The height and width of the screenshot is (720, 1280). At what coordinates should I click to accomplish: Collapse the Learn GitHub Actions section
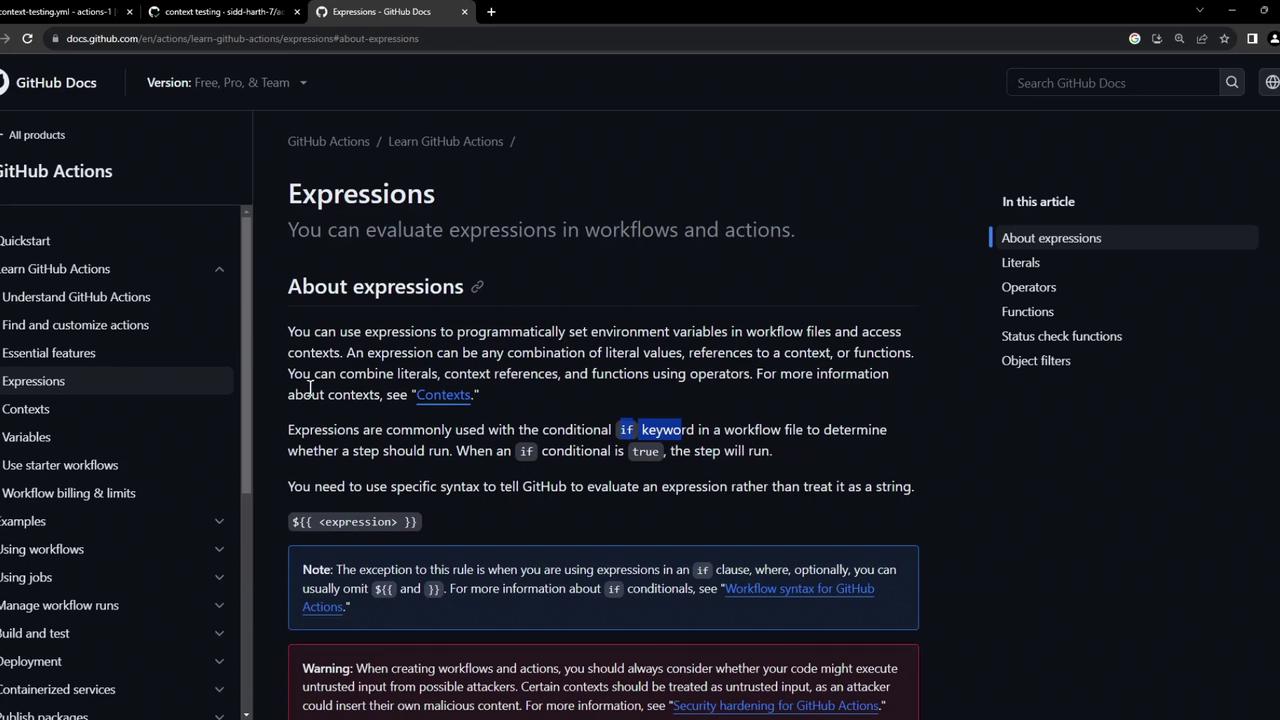pos(219,269)
